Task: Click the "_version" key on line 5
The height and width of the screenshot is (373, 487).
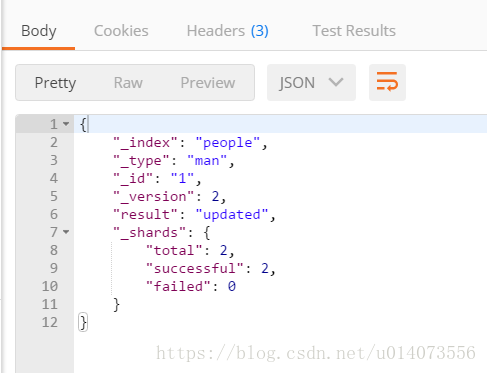Action: click(153, 197)
